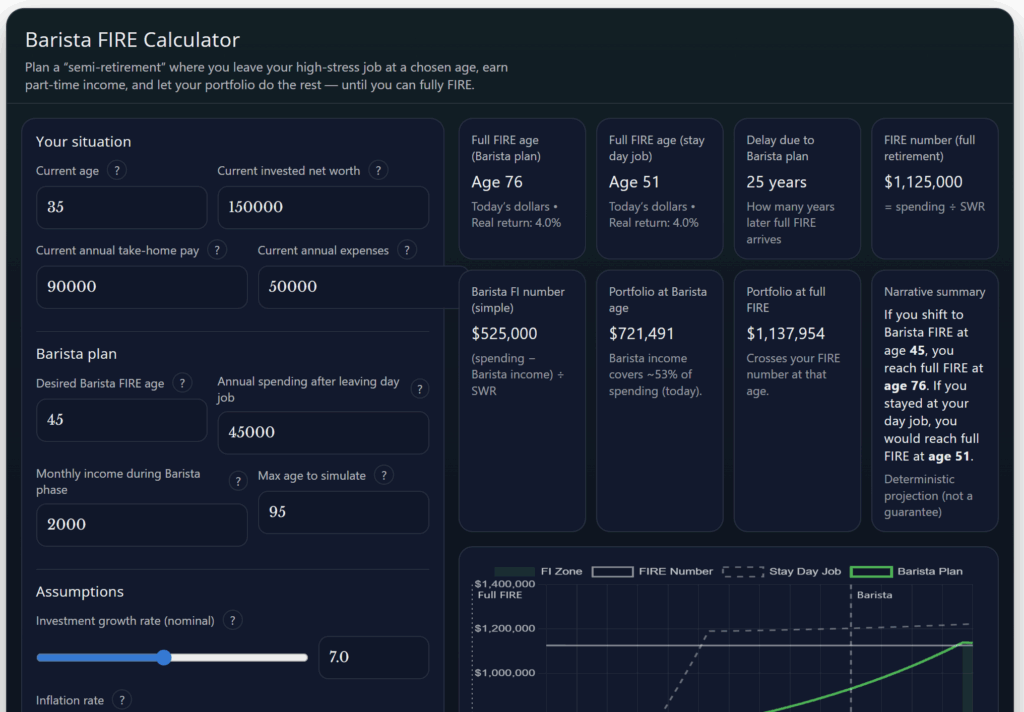
Task: Open help for Current annual take-home pay
Action: 216,249
